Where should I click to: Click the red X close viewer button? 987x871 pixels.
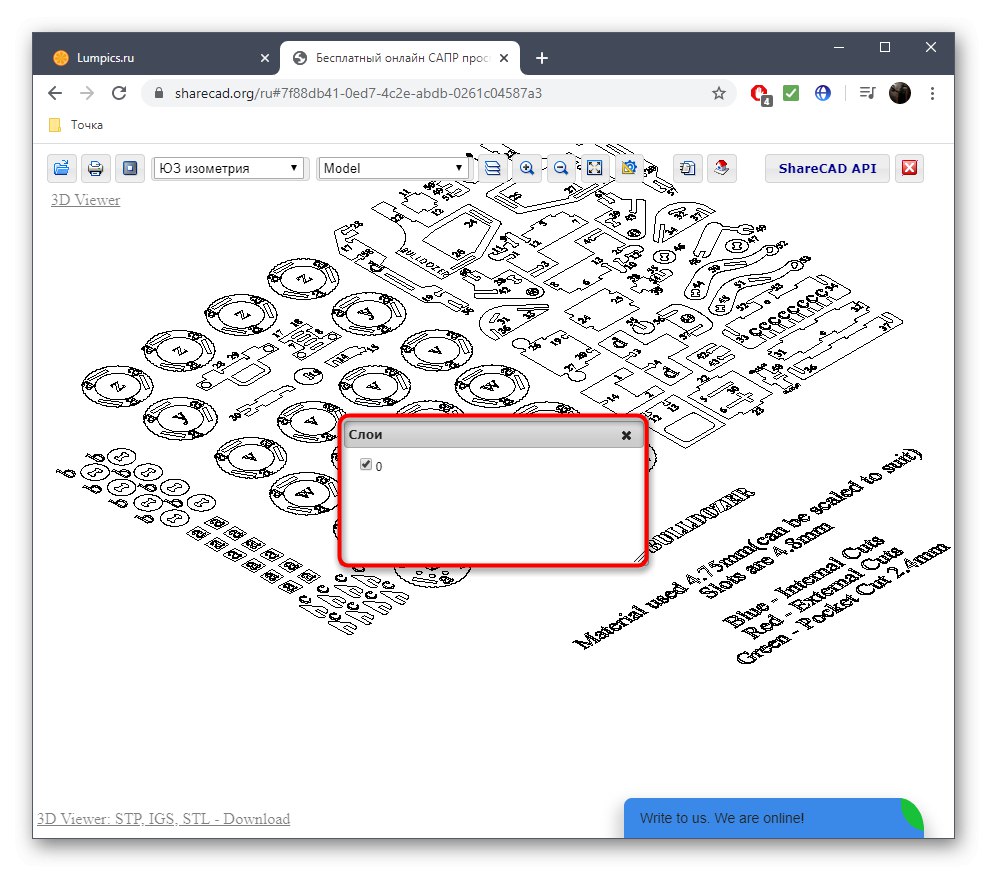click(910, 168)
